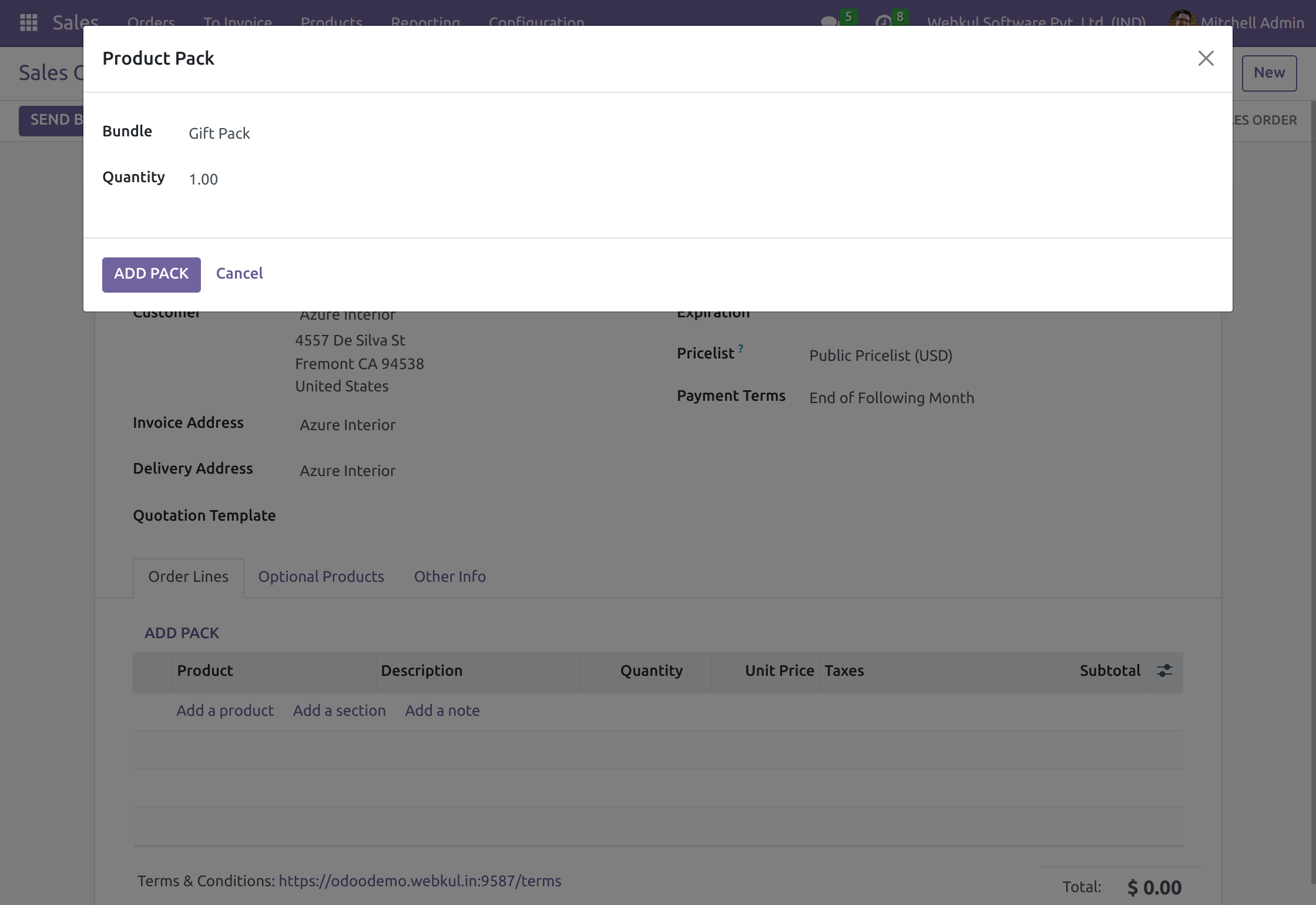The image size is (1316, 905).
Task: Select Add a product in order lines
Action: click(224, 710)
